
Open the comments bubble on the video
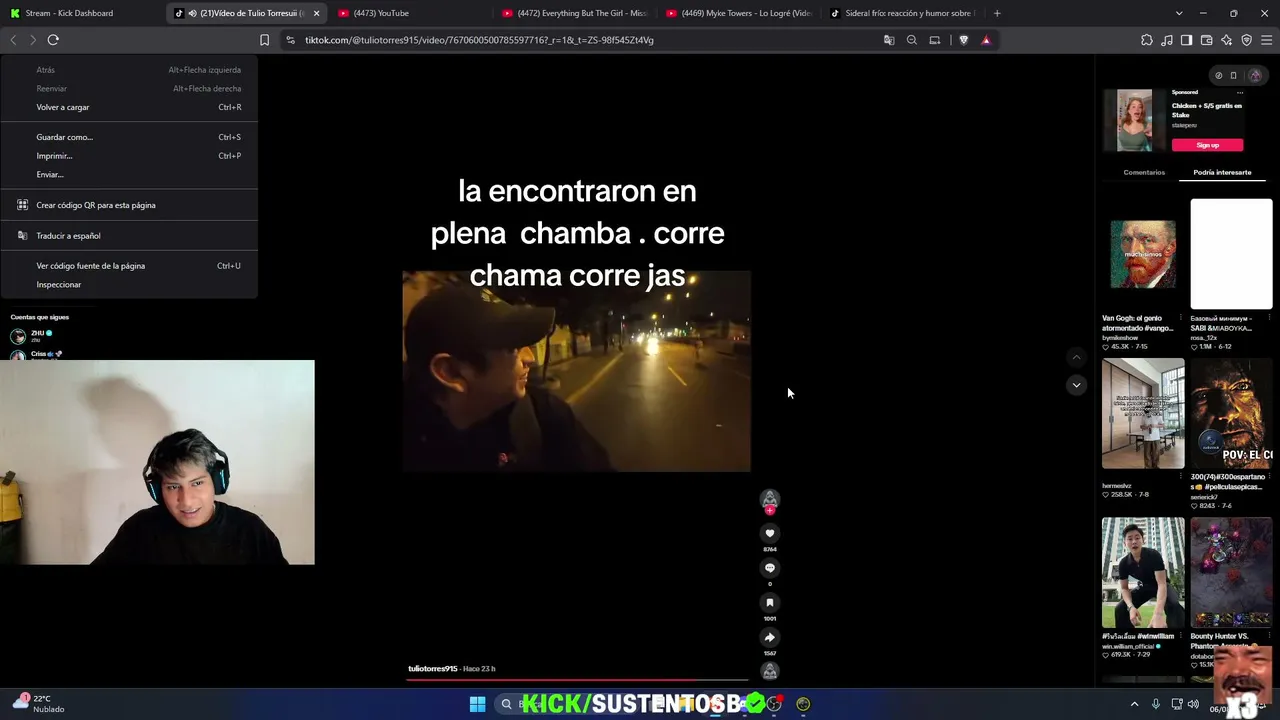click(x=769, y=568)
